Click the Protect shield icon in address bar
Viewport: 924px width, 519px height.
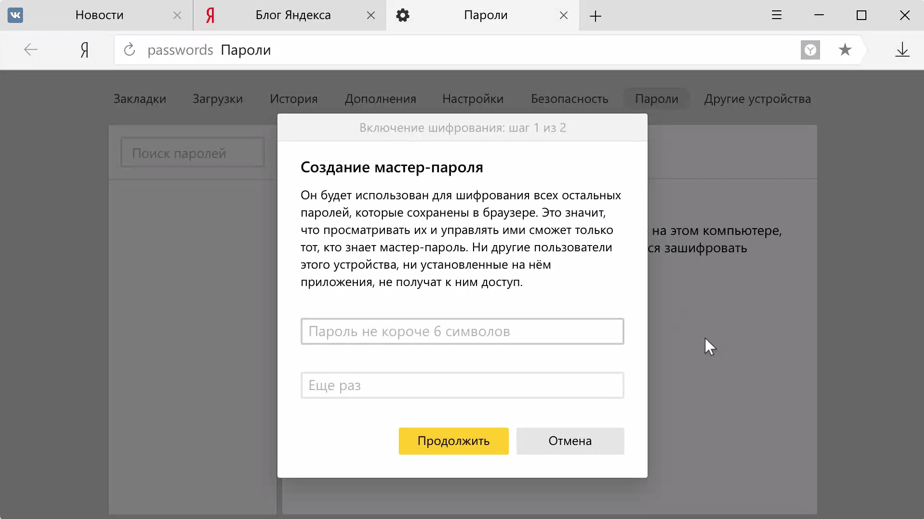click(x=810, y=50)
